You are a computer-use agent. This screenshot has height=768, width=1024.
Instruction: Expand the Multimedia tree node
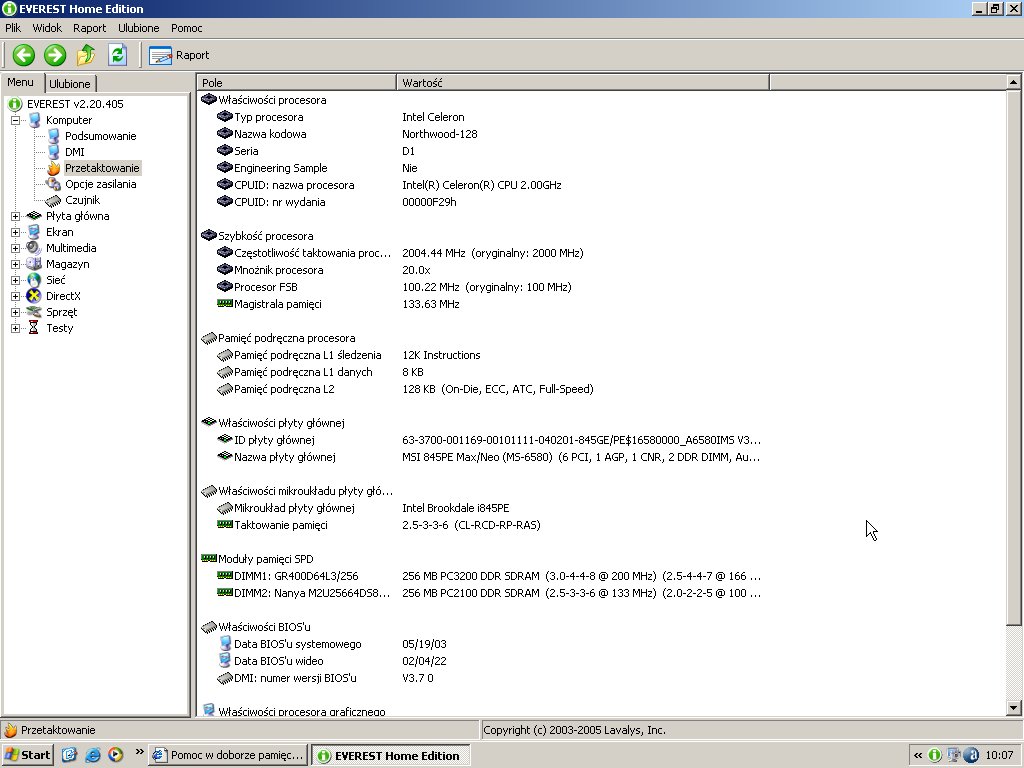coord(16,248)
